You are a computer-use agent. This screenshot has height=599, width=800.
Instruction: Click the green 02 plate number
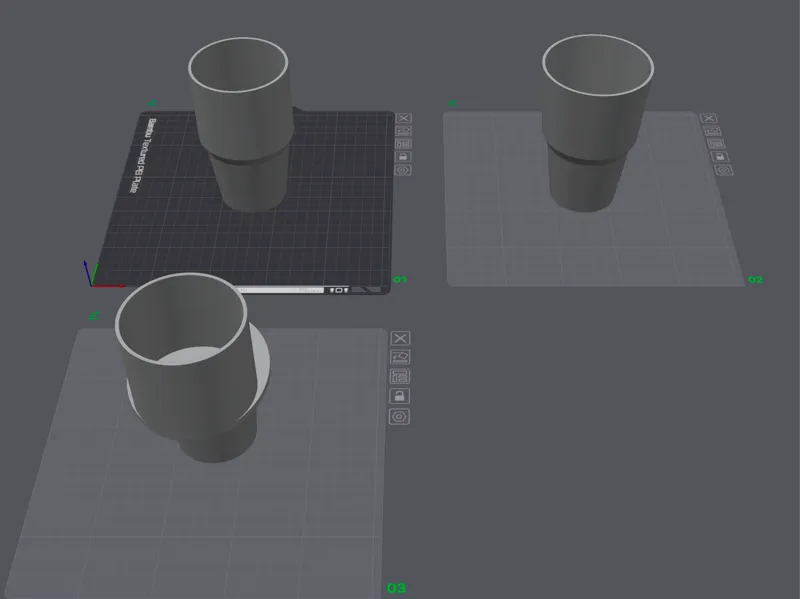pos(755,280)
